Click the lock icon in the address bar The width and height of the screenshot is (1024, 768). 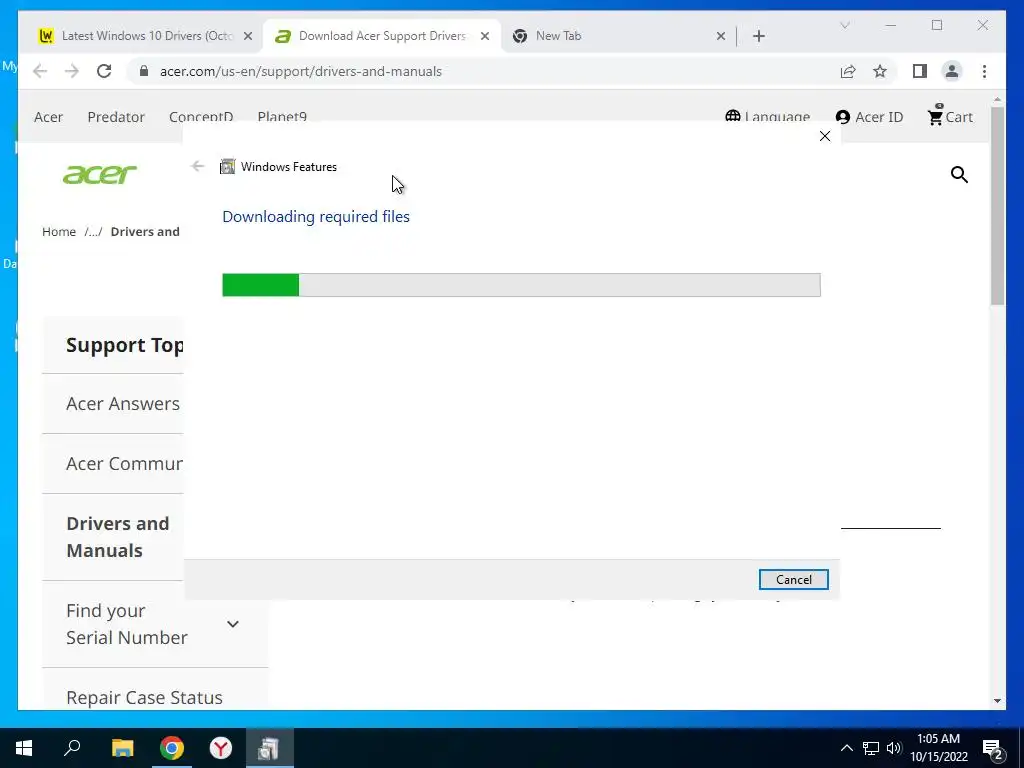[144, 71]
